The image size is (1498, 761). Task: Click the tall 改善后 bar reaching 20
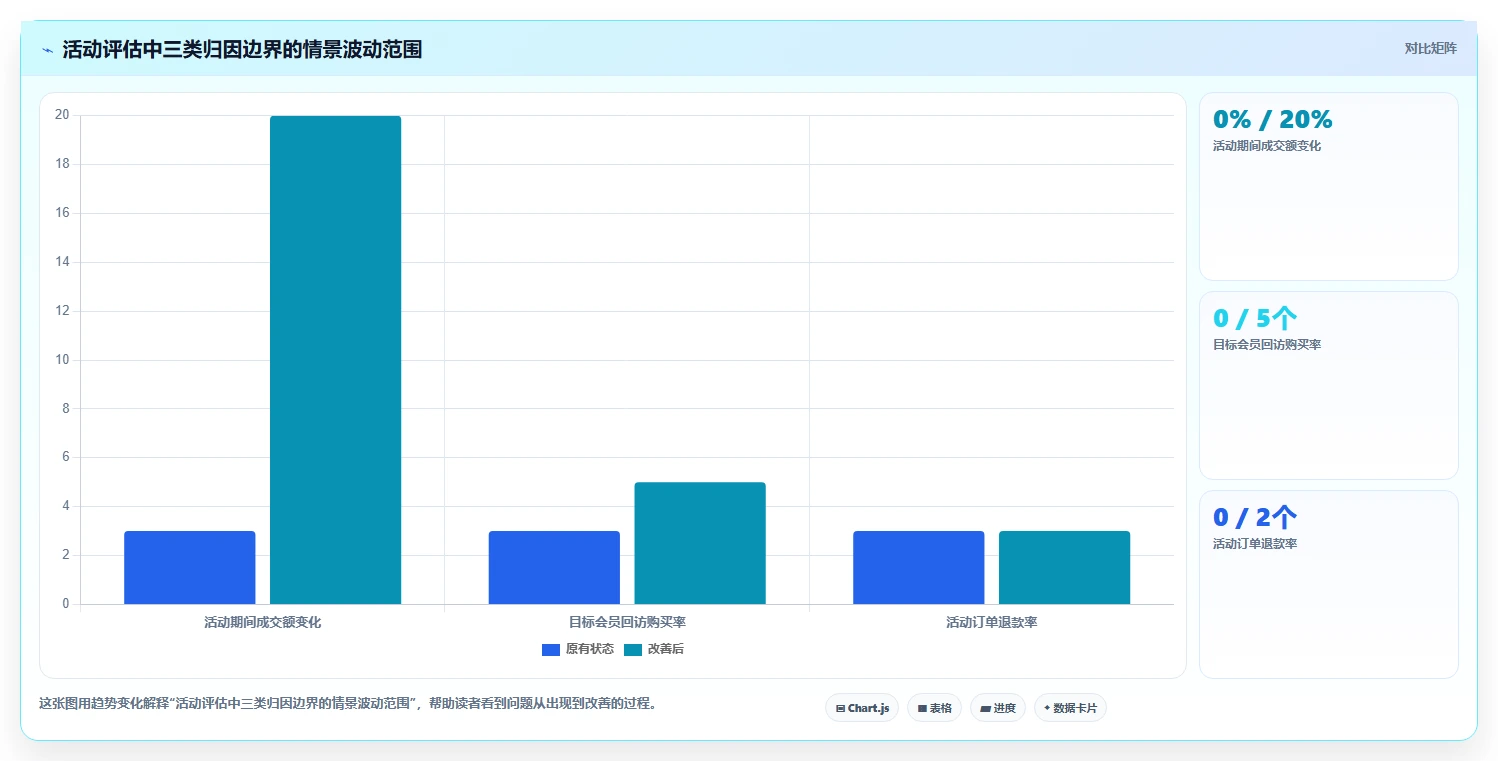coord(336,360)
